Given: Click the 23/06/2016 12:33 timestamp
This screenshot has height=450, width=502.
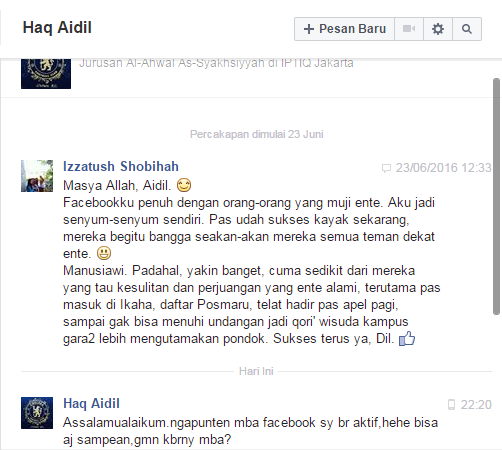Looking at the screenshot, I should pos(443,168).
